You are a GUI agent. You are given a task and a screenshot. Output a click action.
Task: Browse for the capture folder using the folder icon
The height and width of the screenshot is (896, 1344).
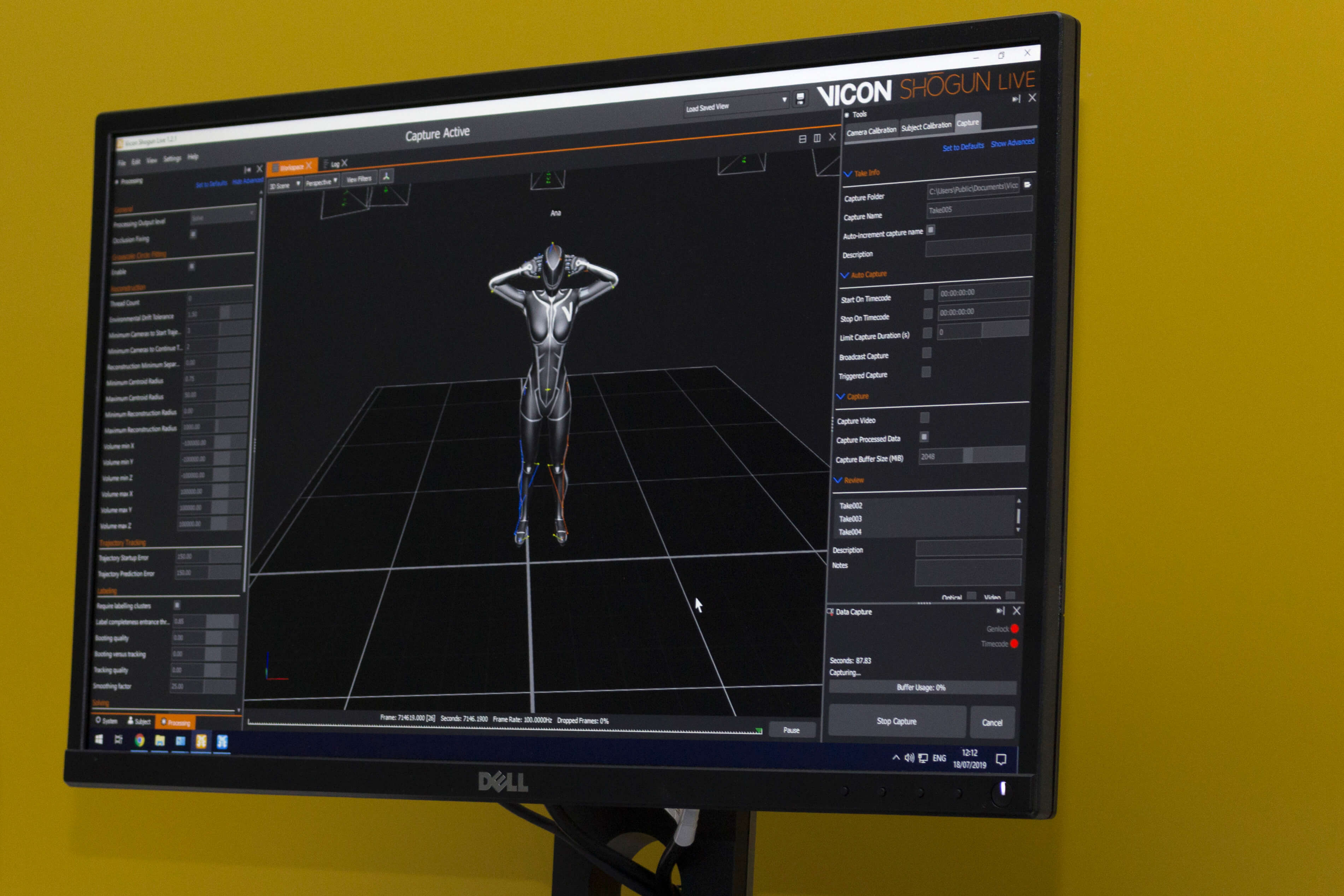tap(1027, 185)
